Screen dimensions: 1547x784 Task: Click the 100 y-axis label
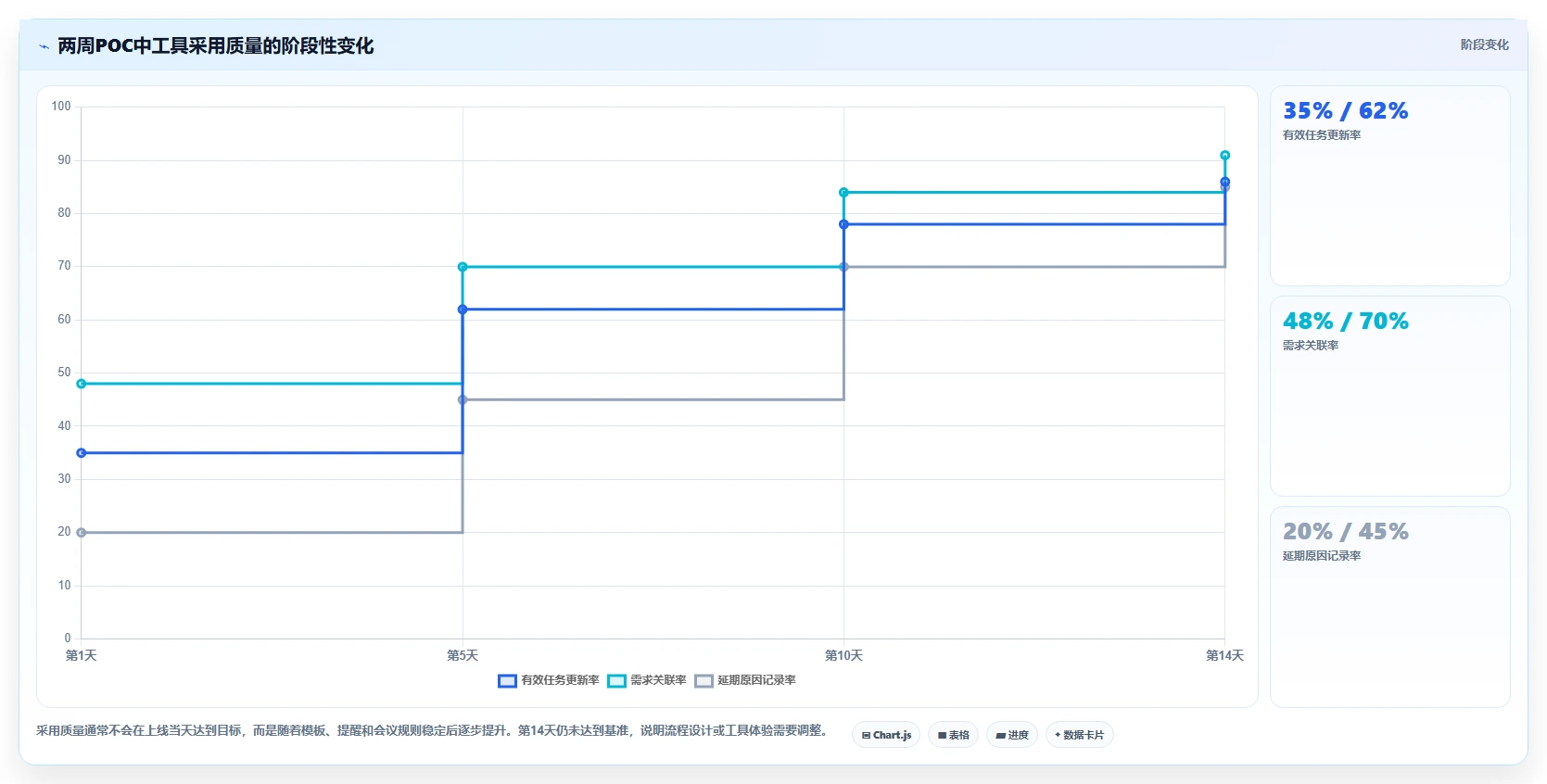point(61,107)
